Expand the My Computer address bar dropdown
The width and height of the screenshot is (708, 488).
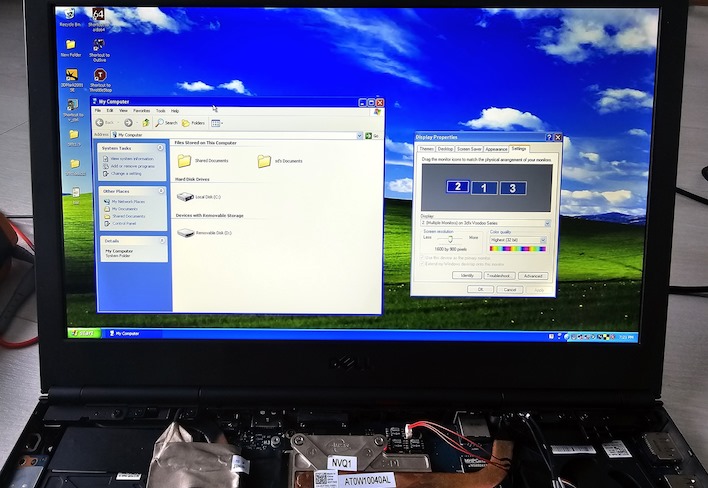[359, 135]
